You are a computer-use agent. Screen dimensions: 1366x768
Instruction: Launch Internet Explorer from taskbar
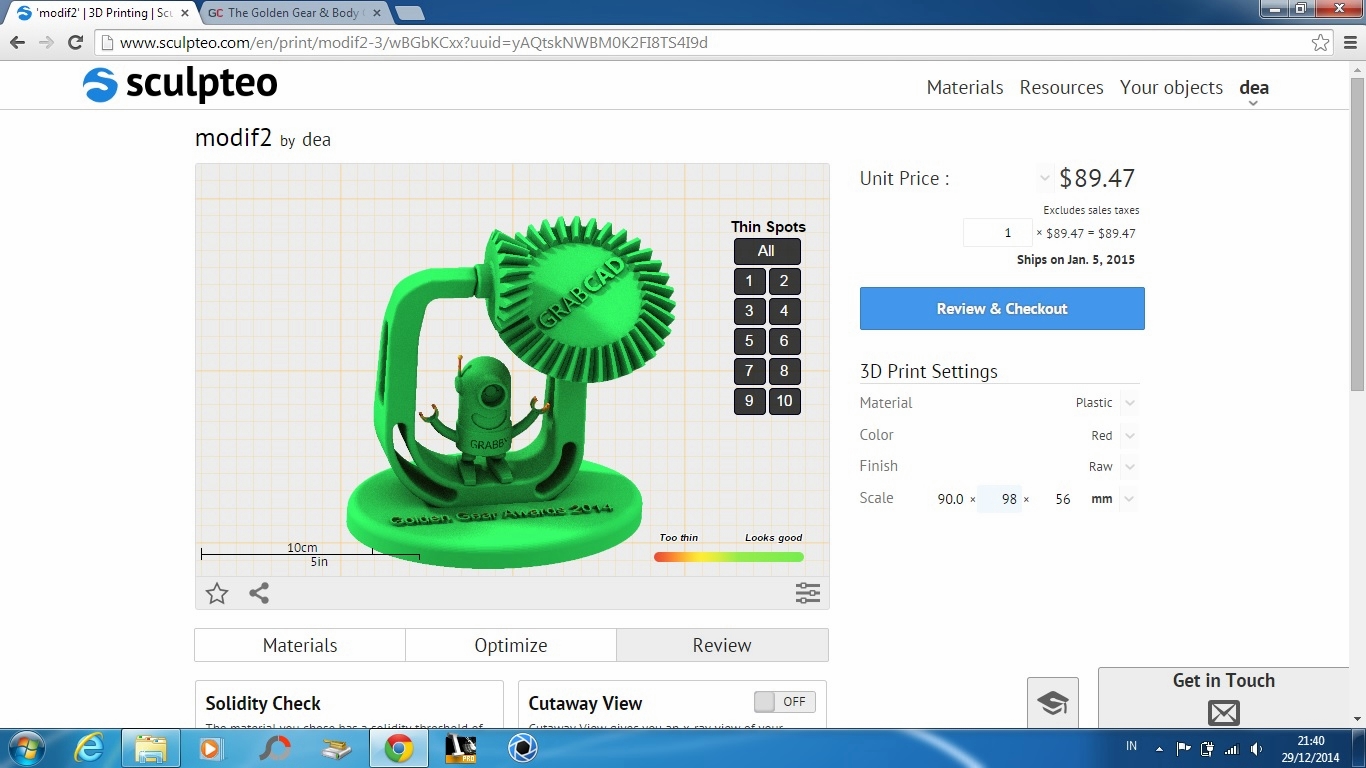click(89, 748)
